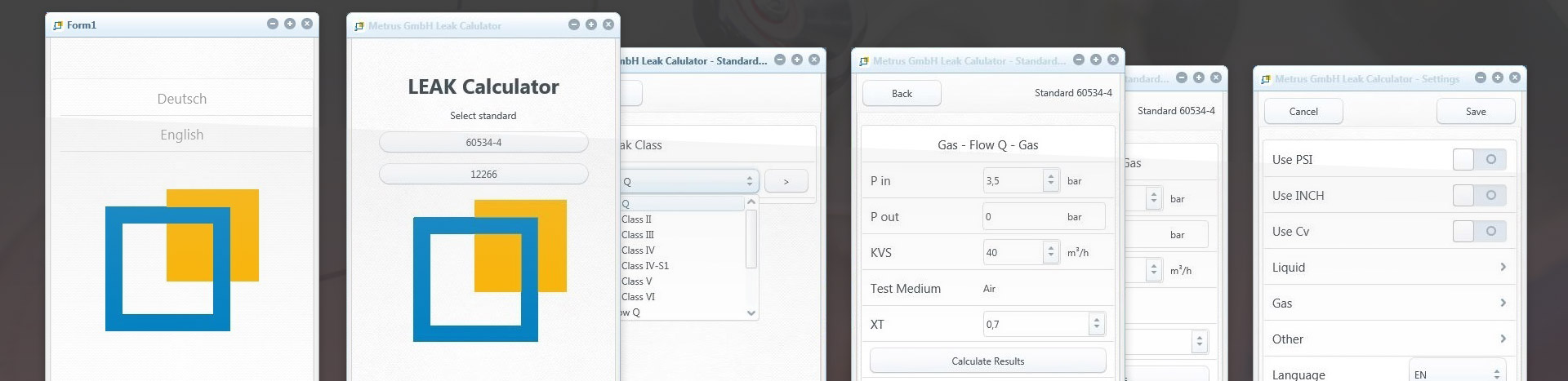The width and height of the screenshot is (1568, 381).
Task: Click the leak class list scrollbar
Action: tap(751, 238)
